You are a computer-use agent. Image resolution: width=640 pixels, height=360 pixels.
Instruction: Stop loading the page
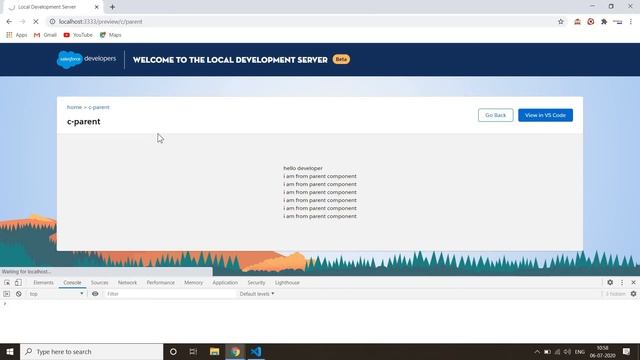pos(36,22)
